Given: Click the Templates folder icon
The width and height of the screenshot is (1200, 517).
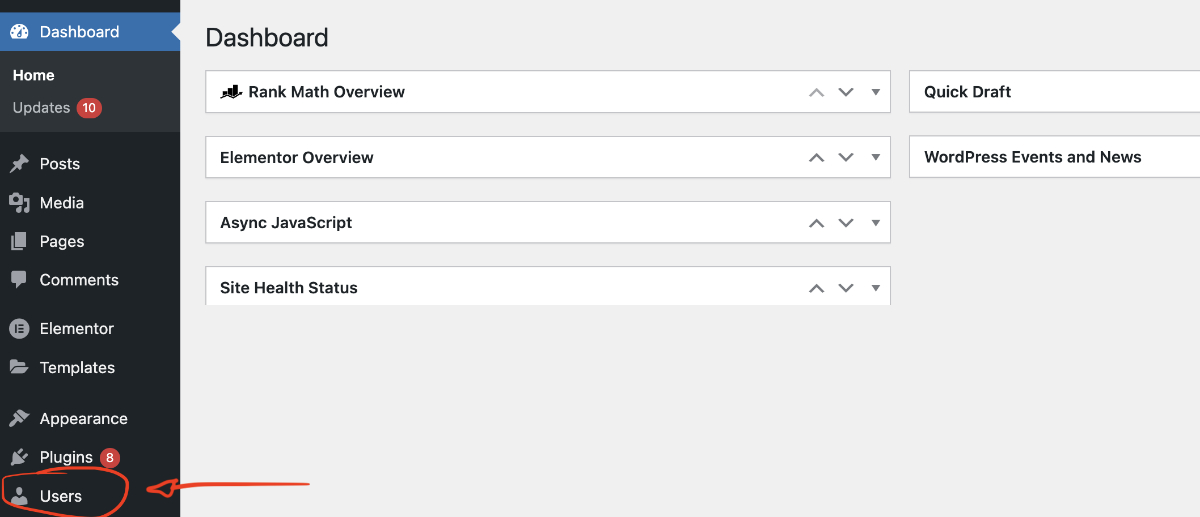Looking at the screenshot, I should pos(19,367).
